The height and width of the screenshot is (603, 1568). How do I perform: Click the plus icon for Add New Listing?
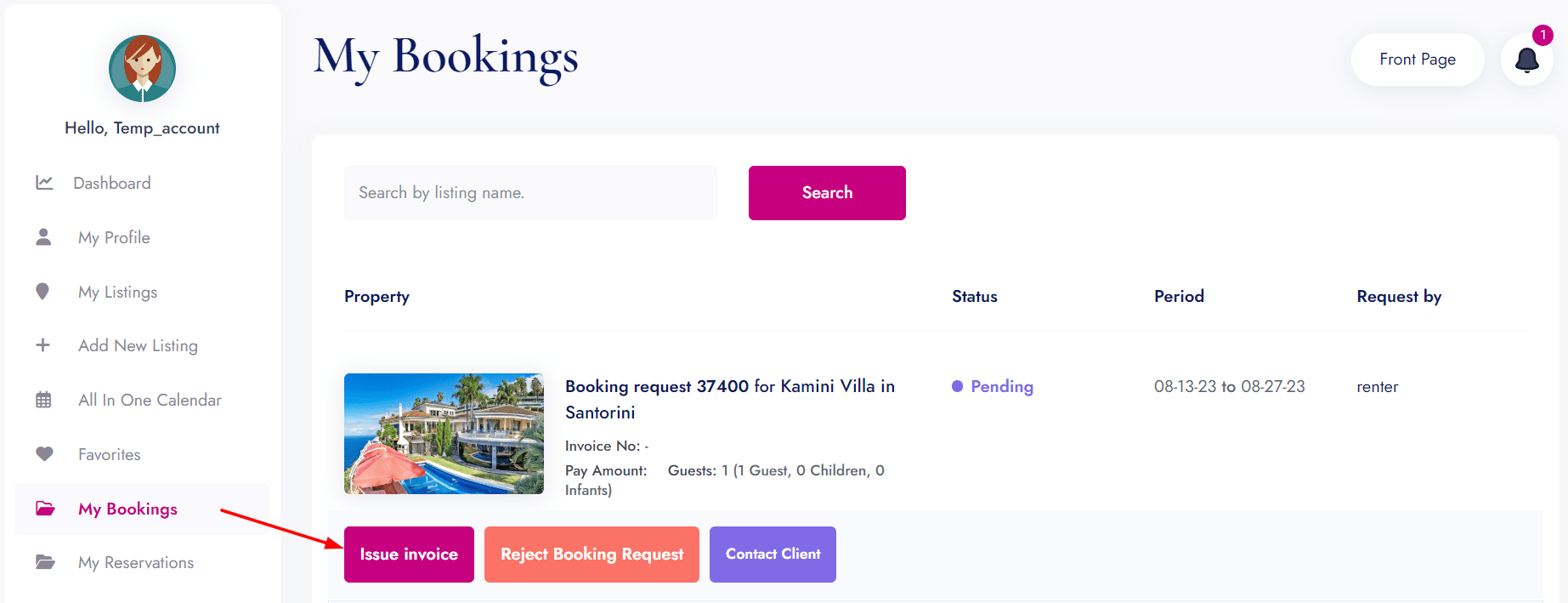tap(44, 345)
